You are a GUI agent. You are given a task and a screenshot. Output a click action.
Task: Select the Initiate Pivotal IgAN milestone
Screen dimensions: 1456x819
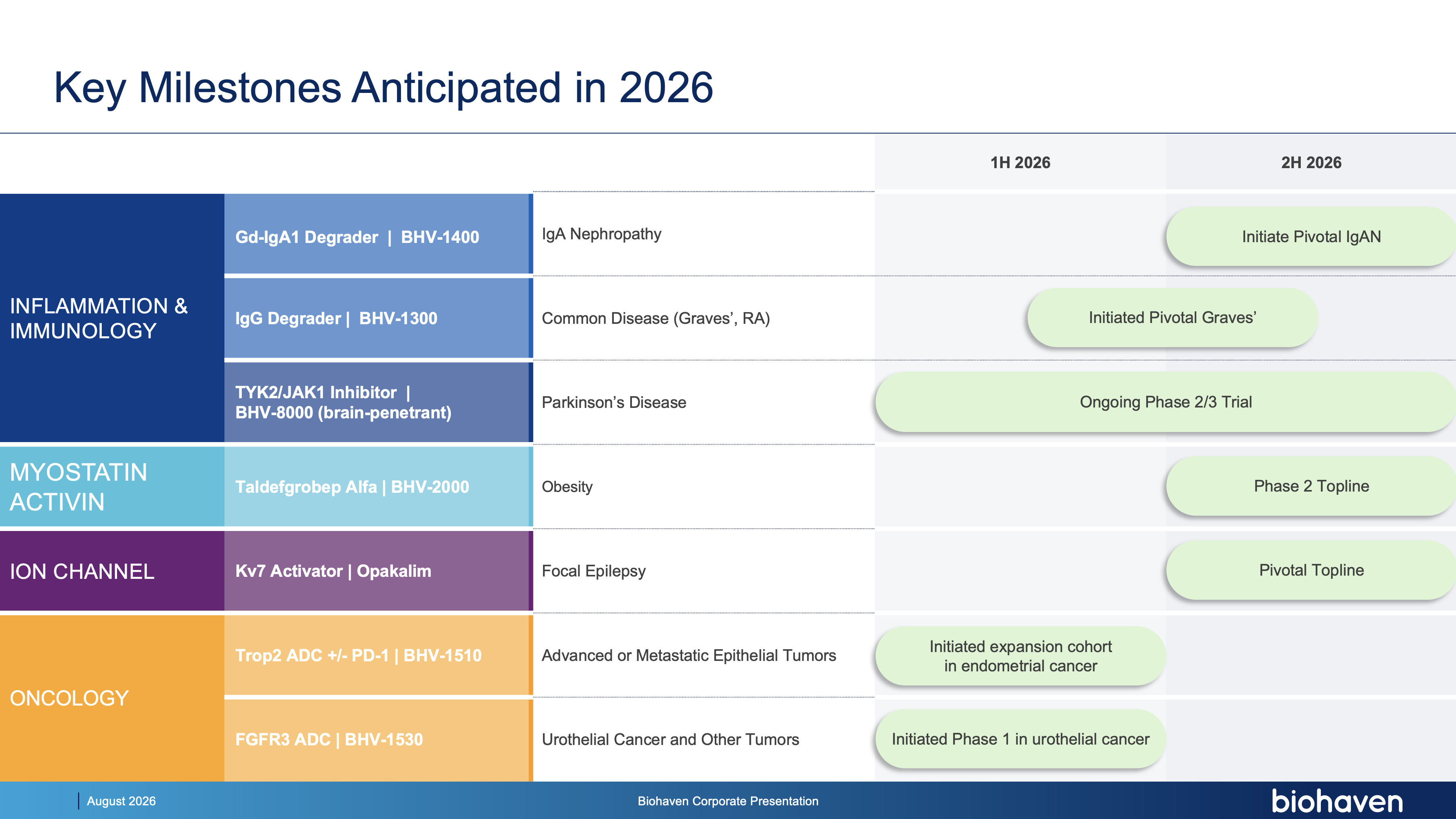[1311, 236]
